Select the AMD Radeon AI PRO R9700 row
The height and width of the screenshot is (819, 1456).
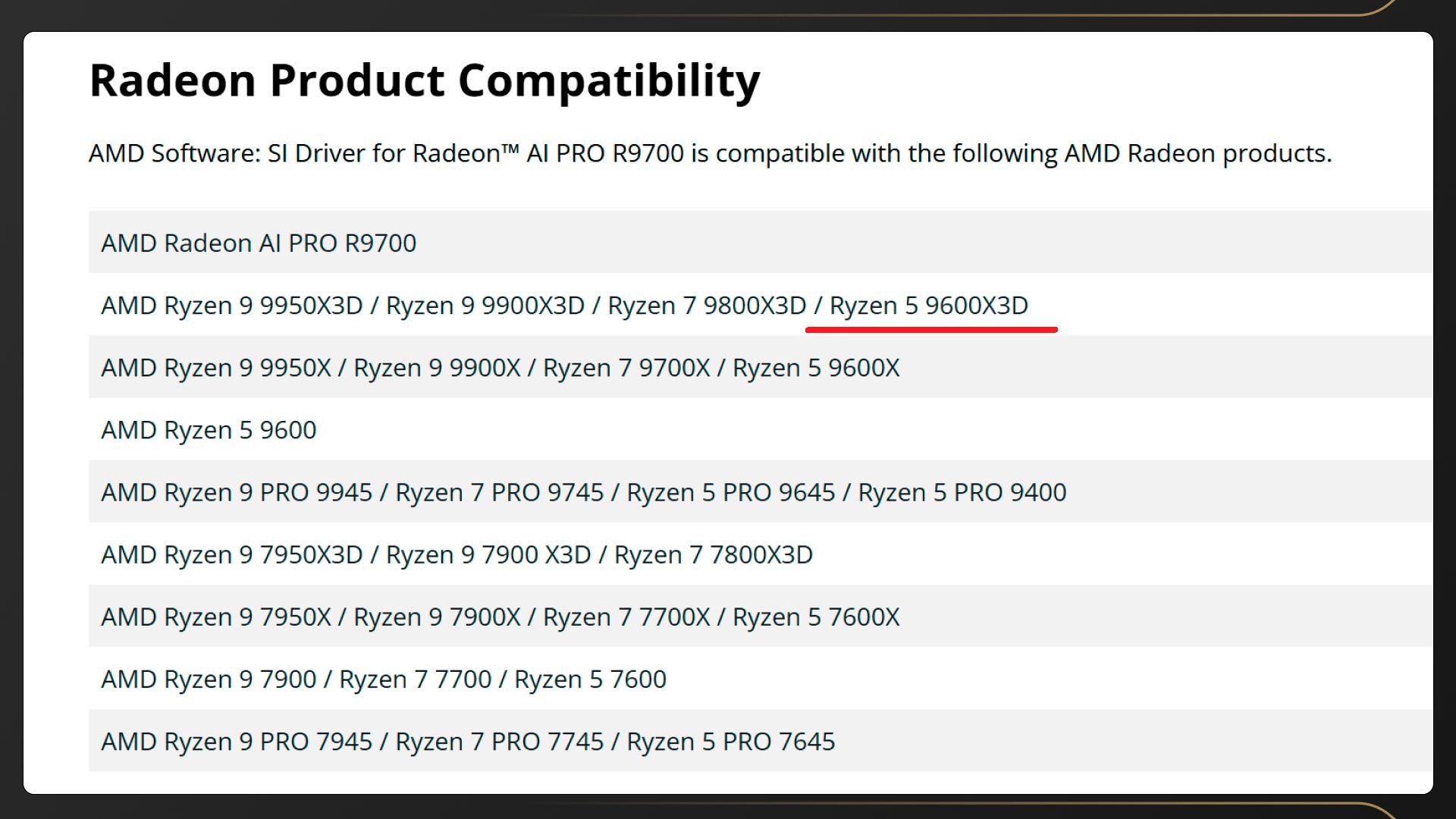259,243
